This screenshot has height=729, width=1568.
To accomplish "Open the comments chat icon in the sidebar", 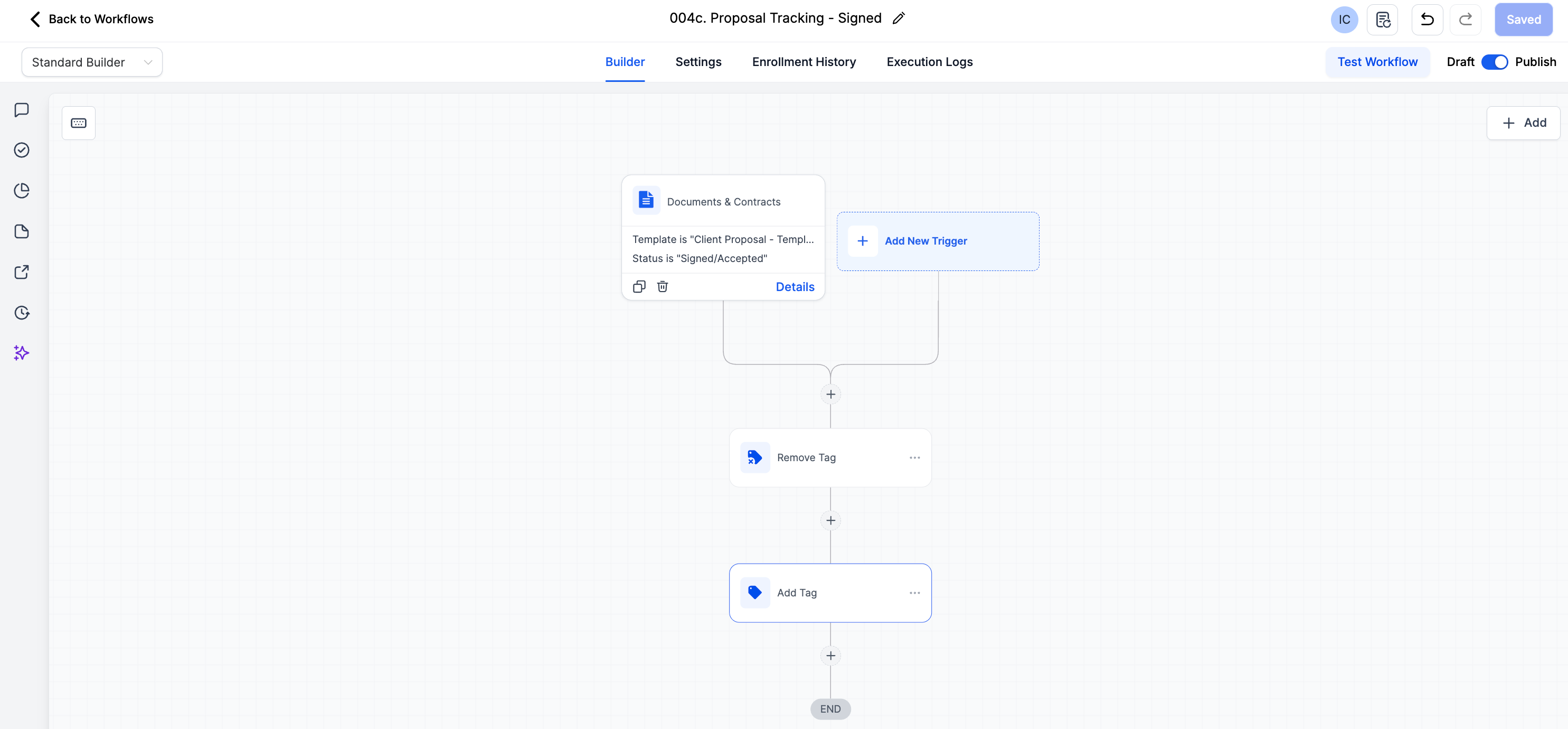I will [22, 110].
